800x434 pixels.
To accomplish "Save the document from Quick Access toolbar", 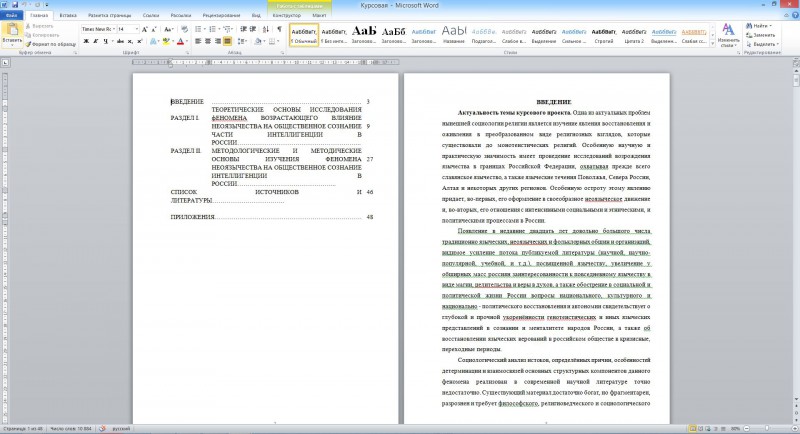I will point(14,5).
